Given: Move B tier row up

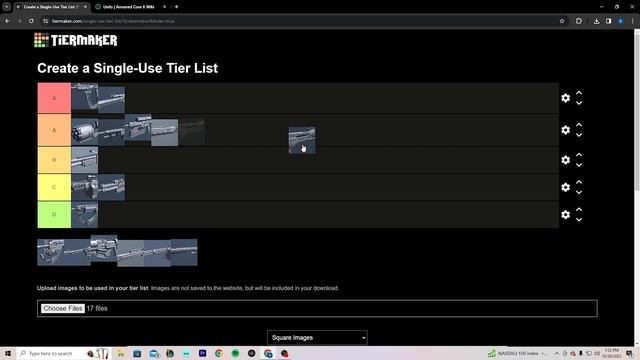Looking at the screenshot, I should tap(579, 155).
